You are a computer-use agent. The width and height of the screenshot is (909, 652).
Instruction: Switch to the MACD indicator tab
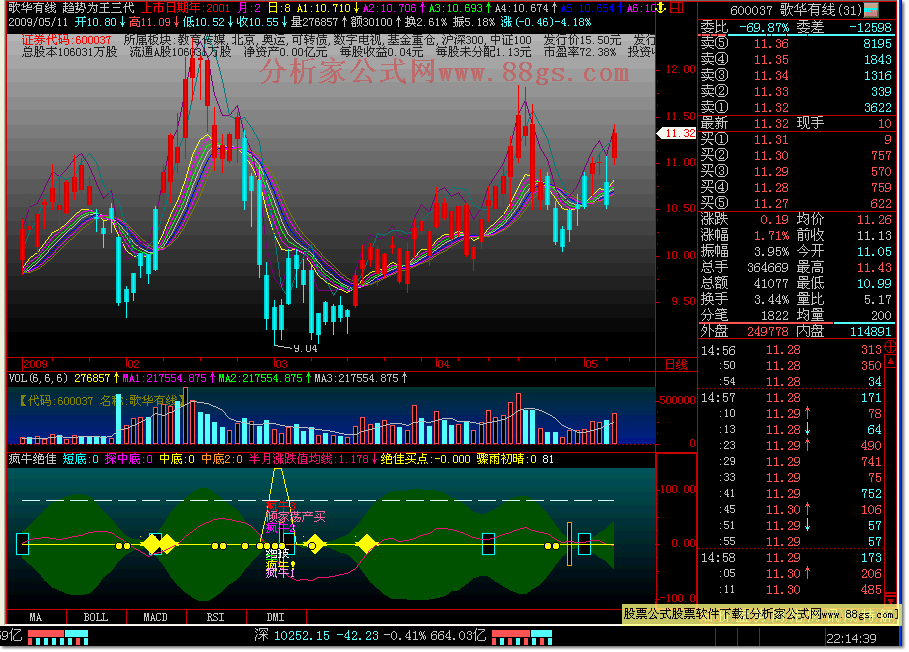click(155, 617)
